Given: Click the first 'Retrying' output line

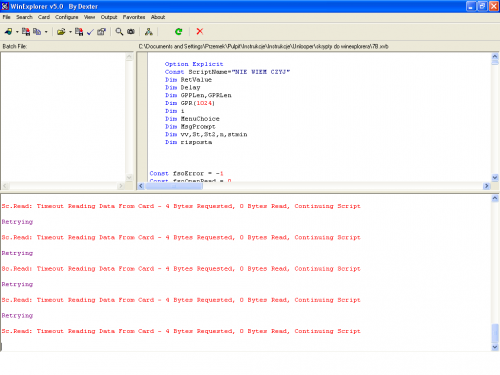Looking at the screenshot, I should [17, 222].
